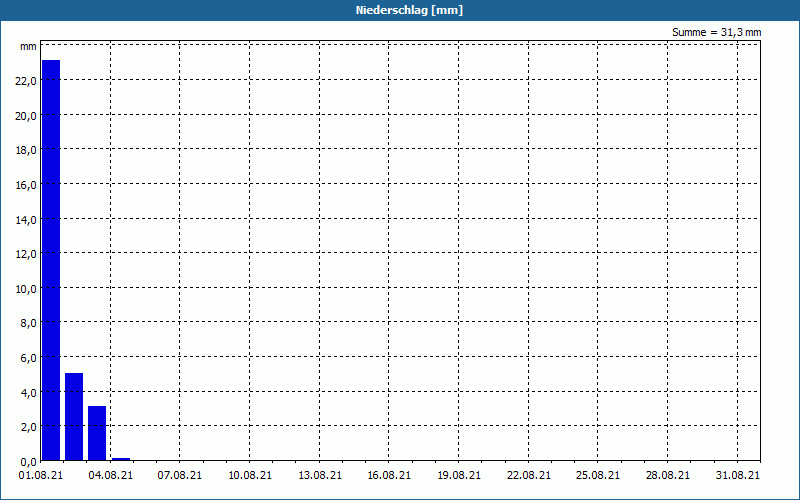
Task: Click the mm unit label on y-axis
Action: point(29,47)
